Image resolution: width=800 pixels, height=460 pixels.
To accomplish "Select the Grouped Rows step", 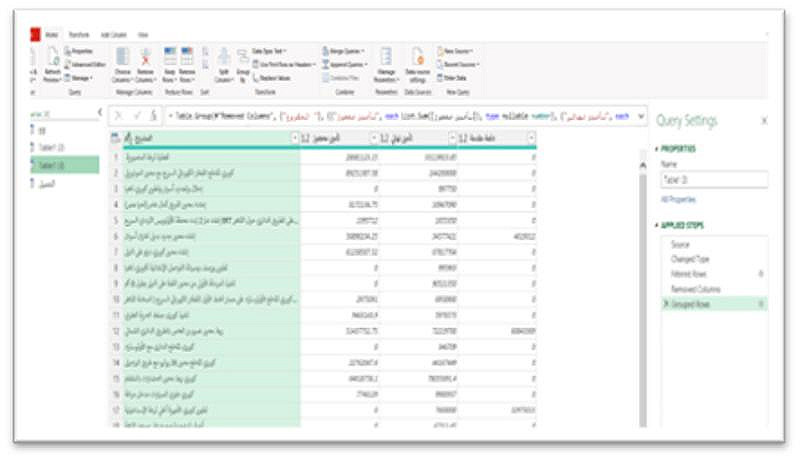I will click(x=714, y=304).
